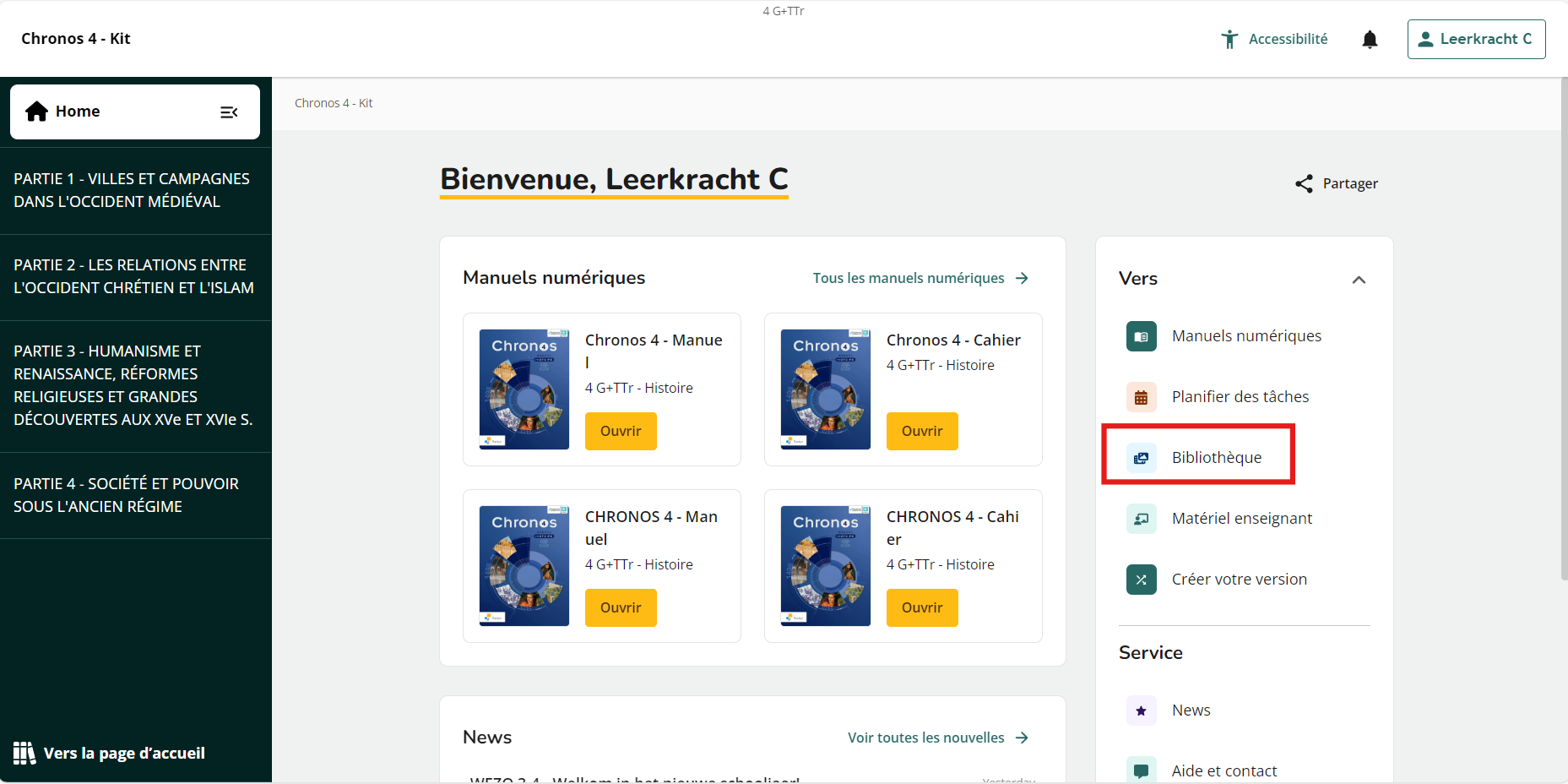Click arrow next to Voir toutes les nouvelles
This screenshot has height=784, width=1568.
(x=1022, y=738)
